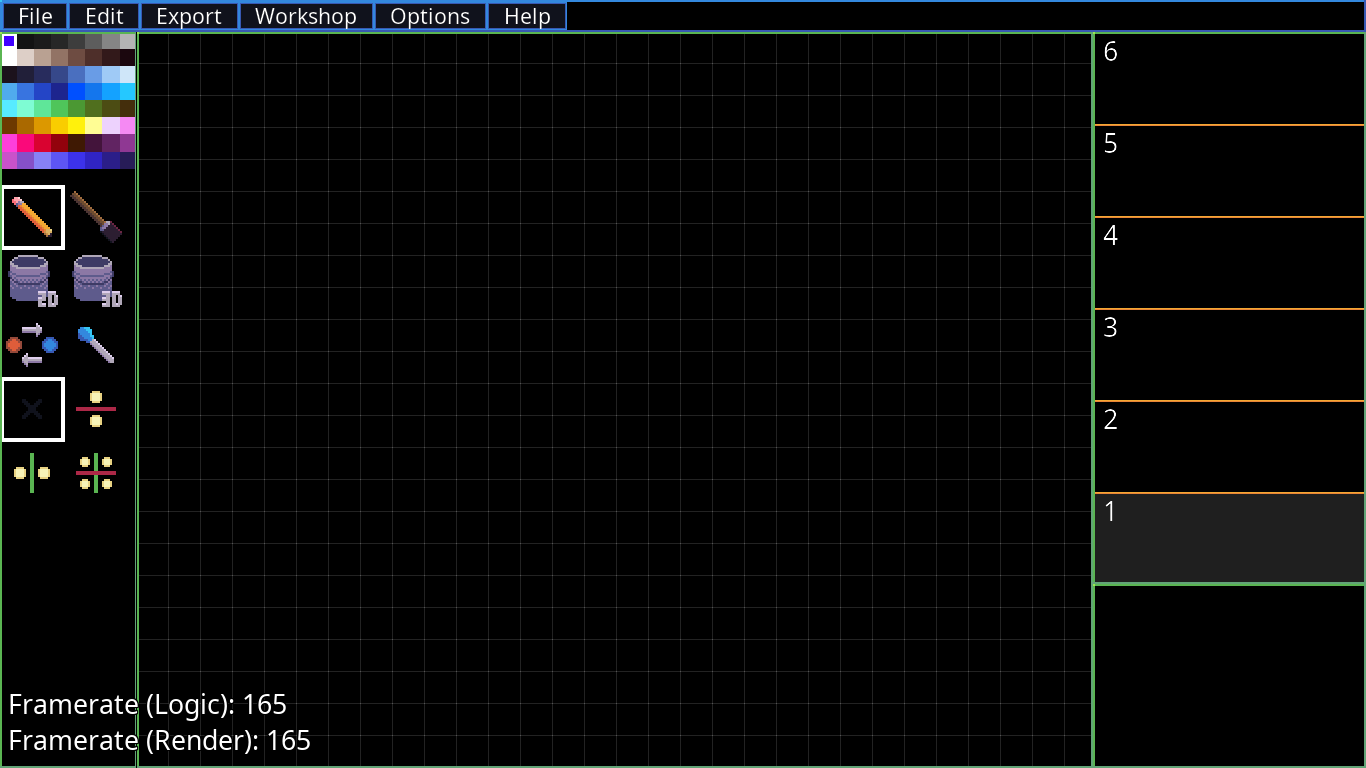Screen dimensions: 1366x768
Task: Select the Brush tool
Action: point(96,217)
